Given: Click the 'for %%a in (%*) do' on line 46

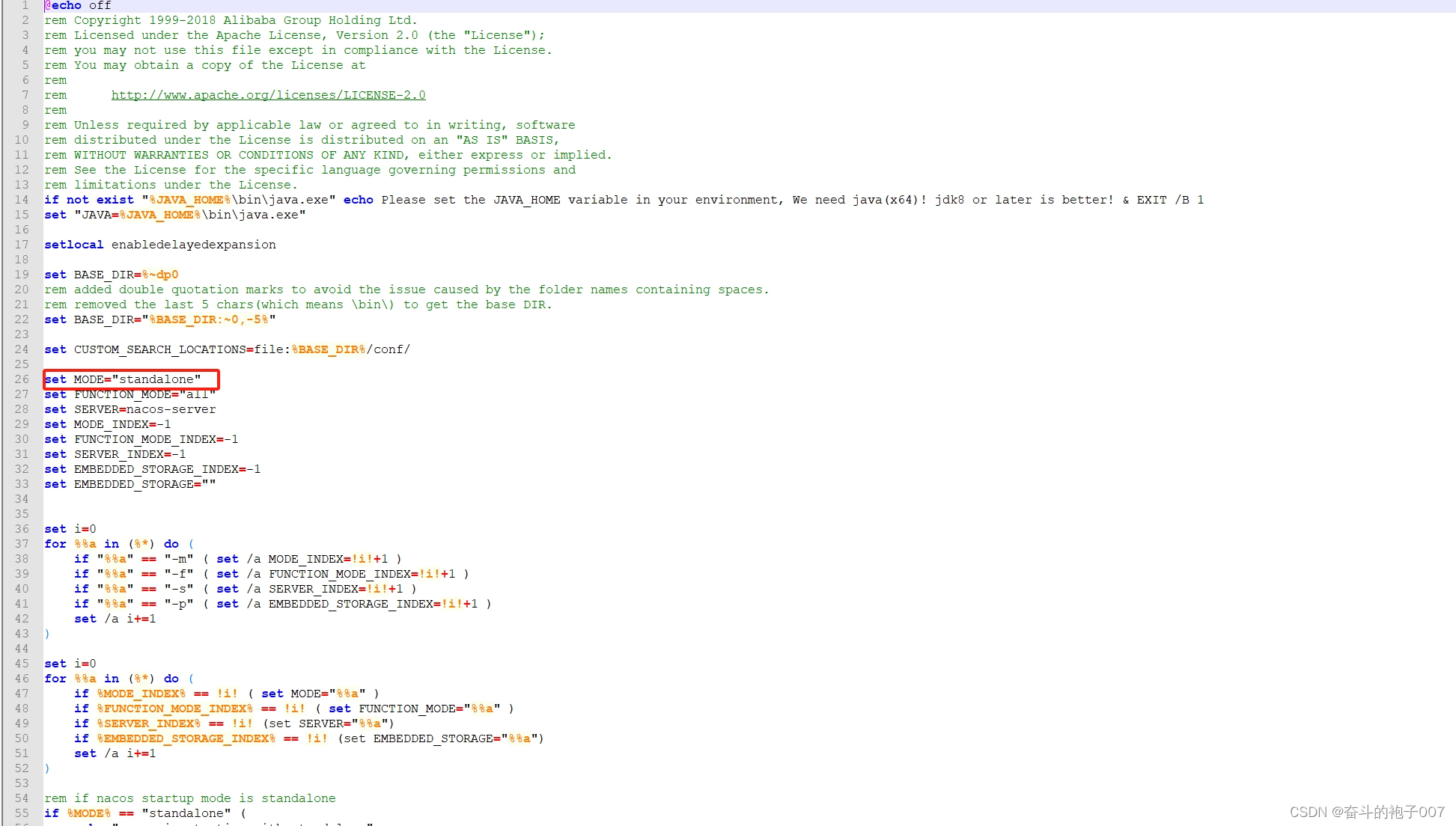Looking at the screenshot, I should (118, 679).
